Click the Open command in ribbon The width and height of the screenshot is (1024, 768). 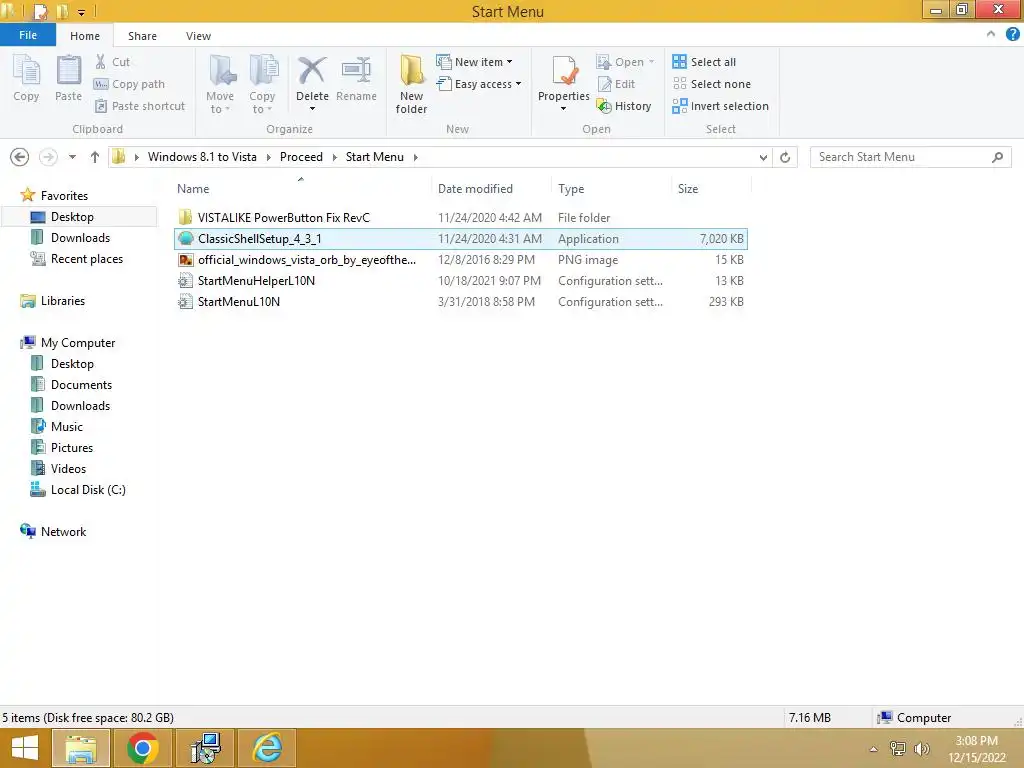pos(625,62)
